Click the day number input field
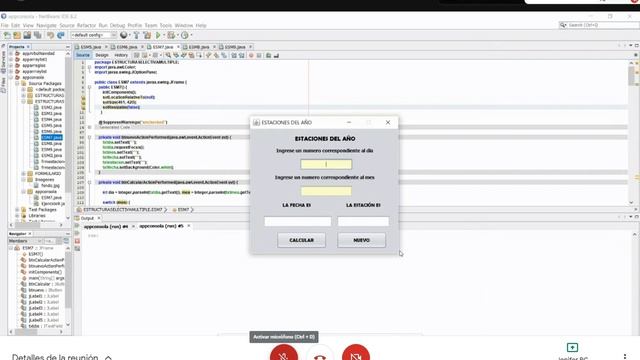This screenshot has width=640, height=360. tap(326, 164)
